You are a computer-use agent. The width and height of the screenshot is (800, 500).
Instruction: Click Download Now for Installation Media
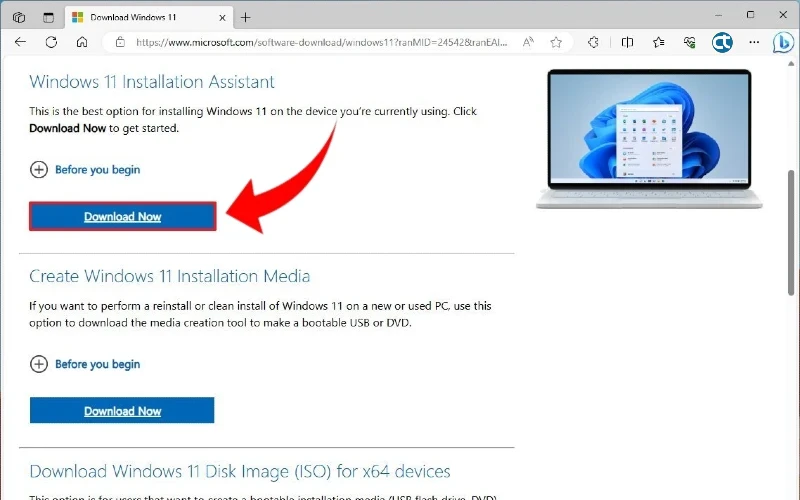(x=122, y=410)
